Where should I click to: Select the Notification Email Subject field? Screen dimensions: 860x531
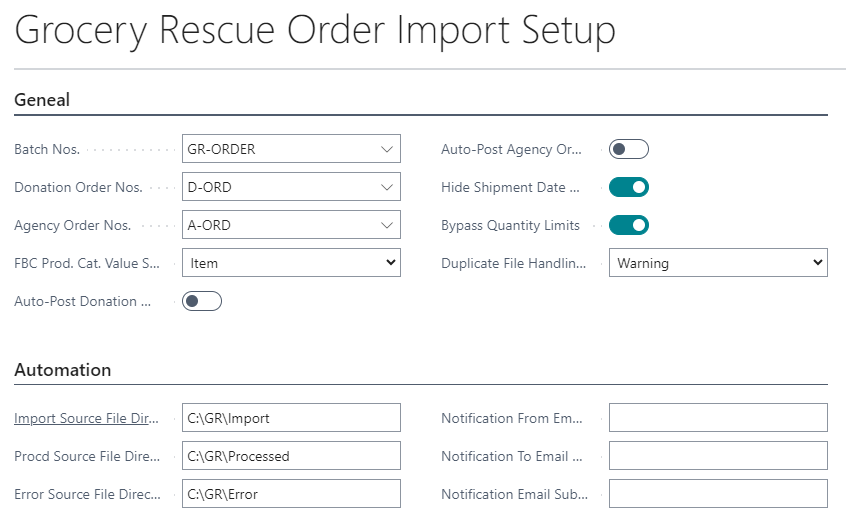coord(718,494)
